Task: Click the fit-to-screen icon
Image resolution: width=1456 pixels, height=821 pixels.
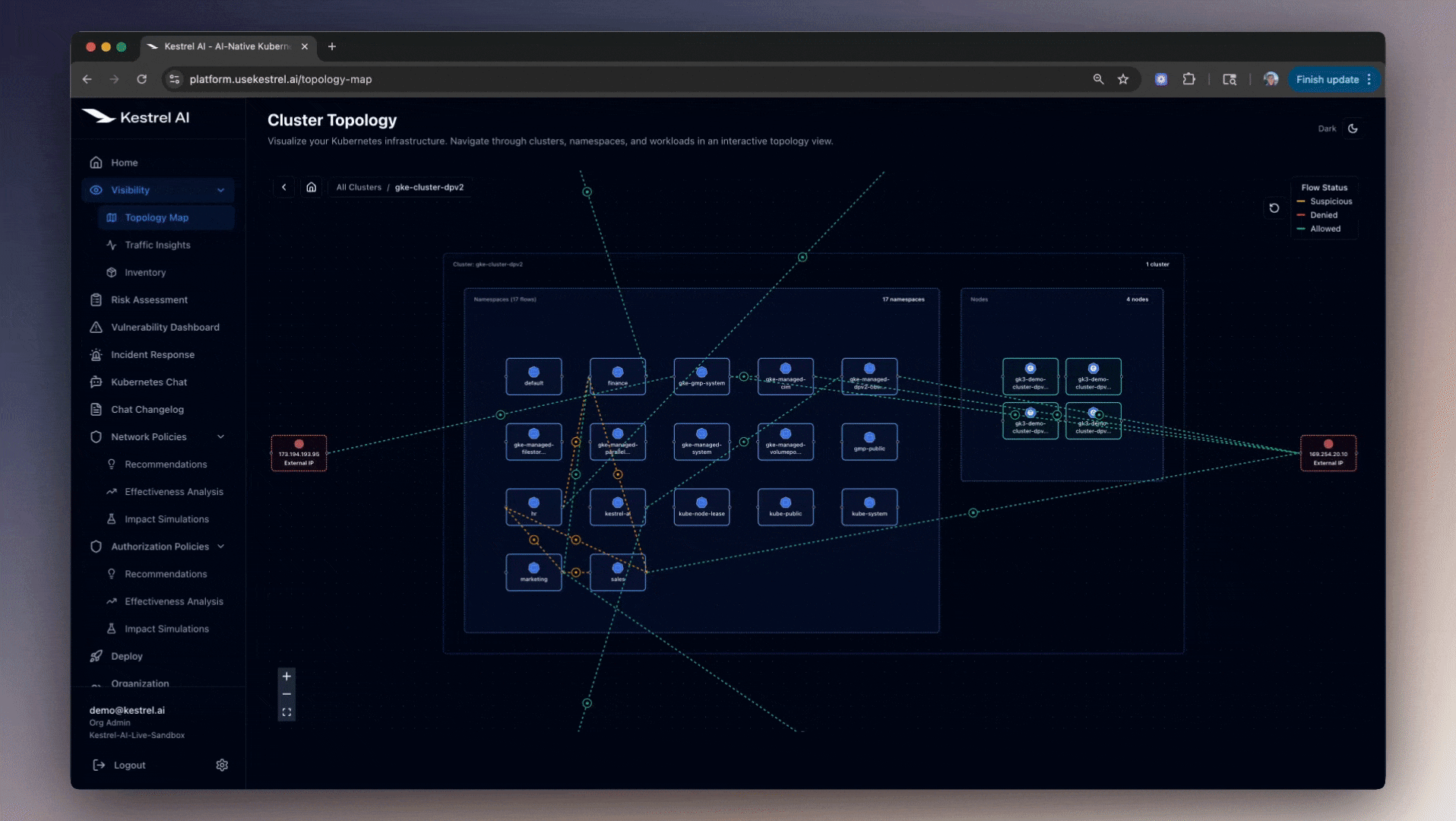Action: 286,712
